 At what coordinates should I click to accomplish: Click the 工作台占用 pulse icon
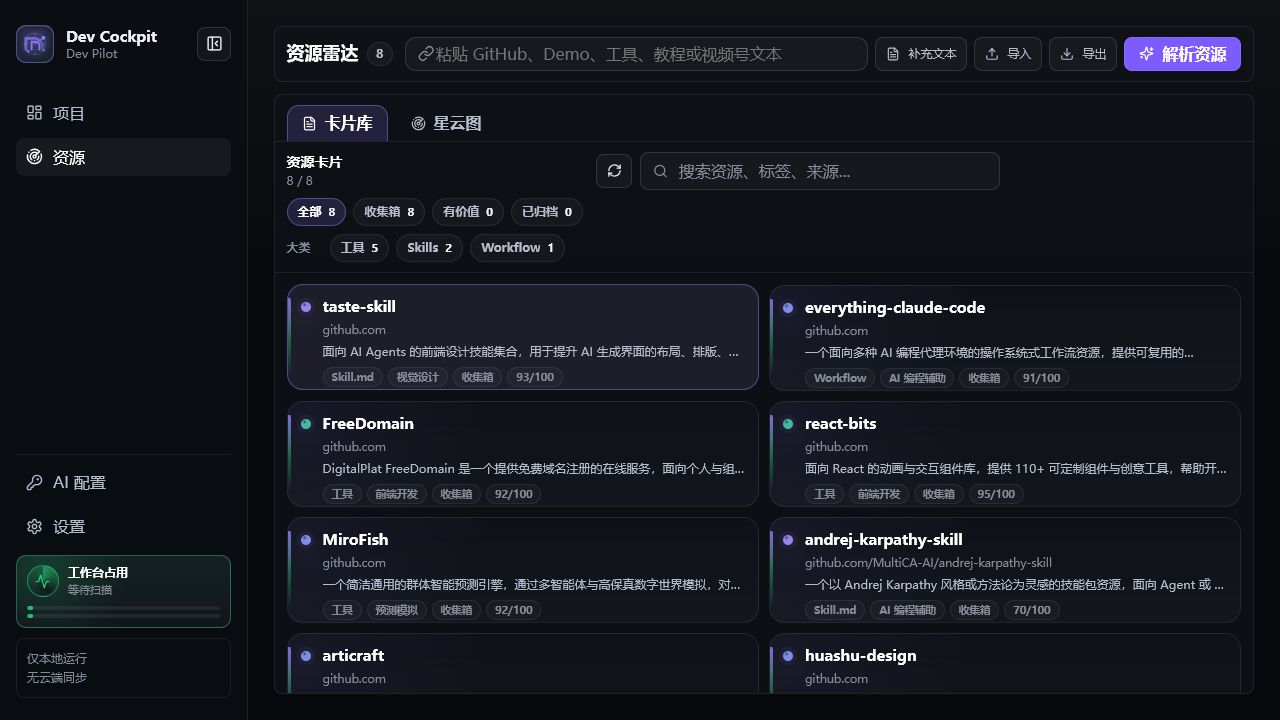pyautogui.click(x=43, y=580)
